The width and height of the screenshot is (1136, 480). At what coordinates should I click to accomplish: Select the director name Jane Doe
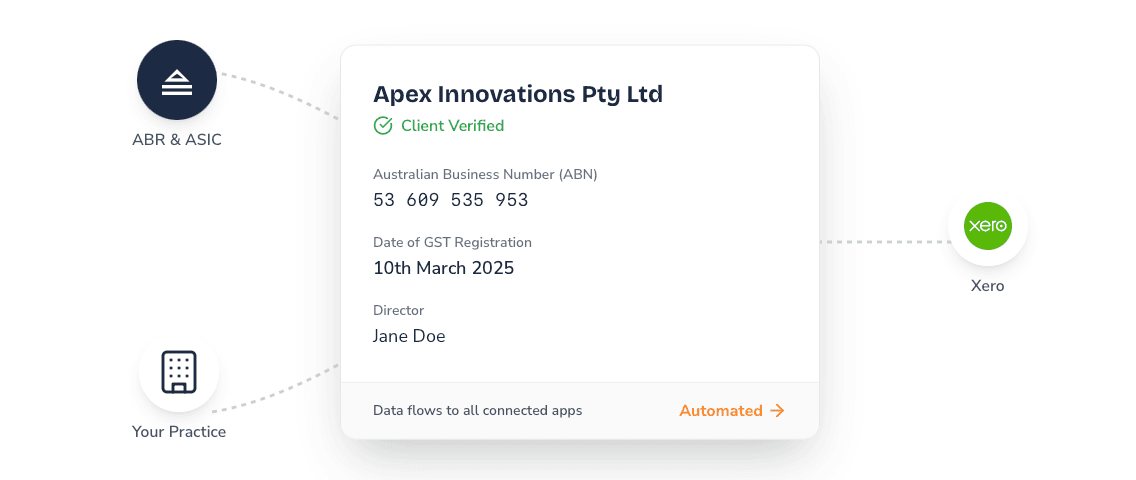pos(409,336)
